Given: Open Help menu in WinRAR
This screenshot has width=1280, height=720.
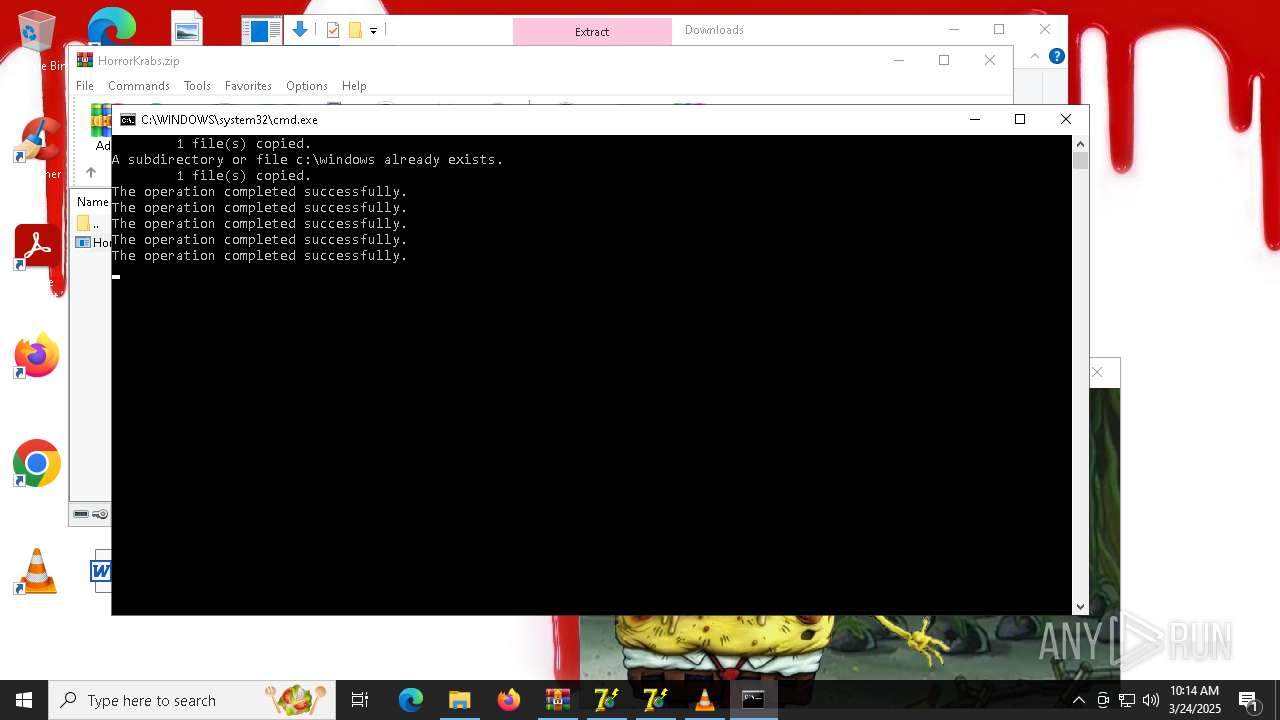Looking at the screenshot, I should point(354,86).
